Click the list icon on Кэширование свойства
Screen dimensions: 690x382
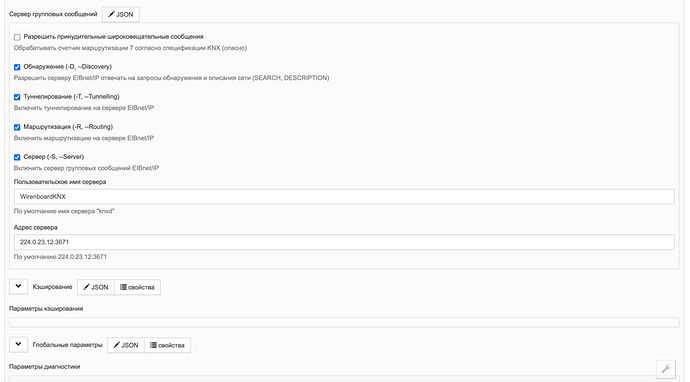123,287
